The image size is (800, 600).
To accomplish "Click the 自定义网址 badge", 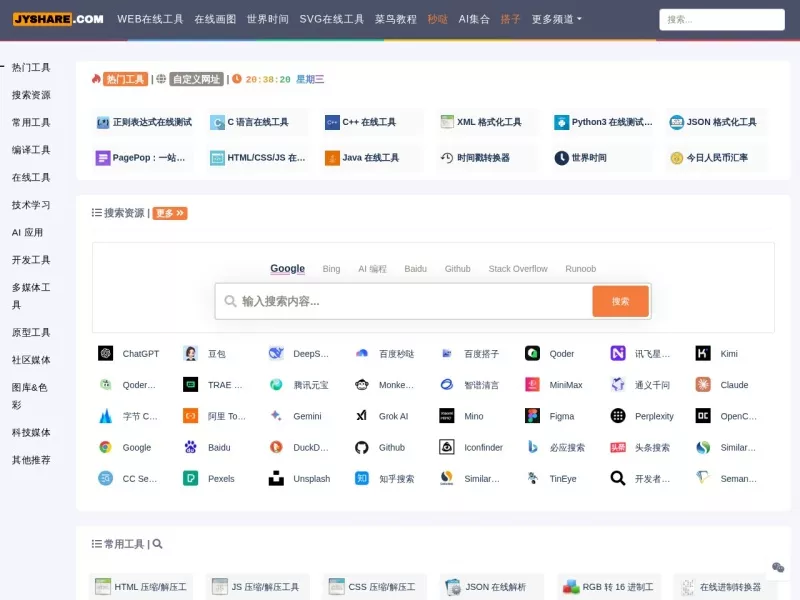I will click(196, 79).
